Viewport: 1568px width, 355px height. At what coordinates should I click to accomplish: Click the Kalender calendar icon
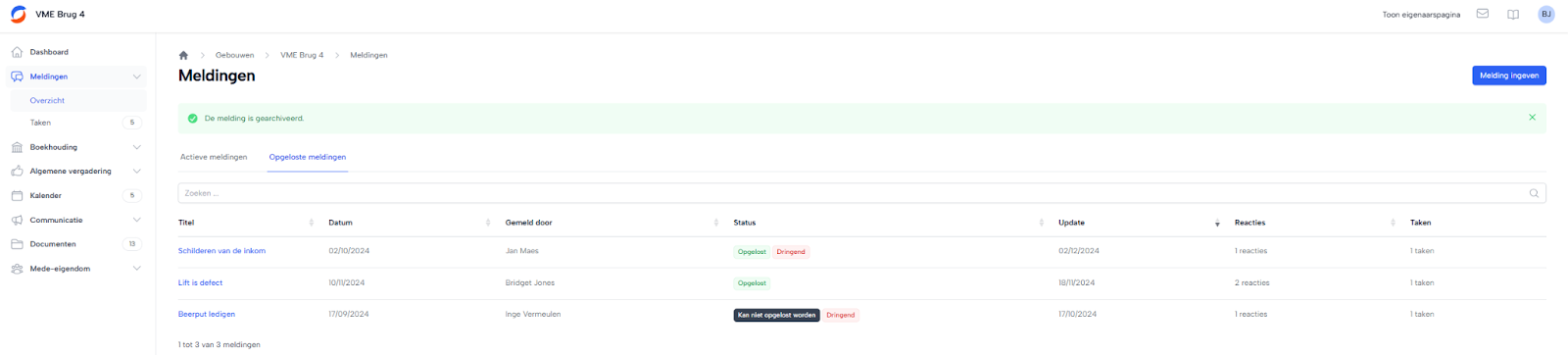(17, 195)
